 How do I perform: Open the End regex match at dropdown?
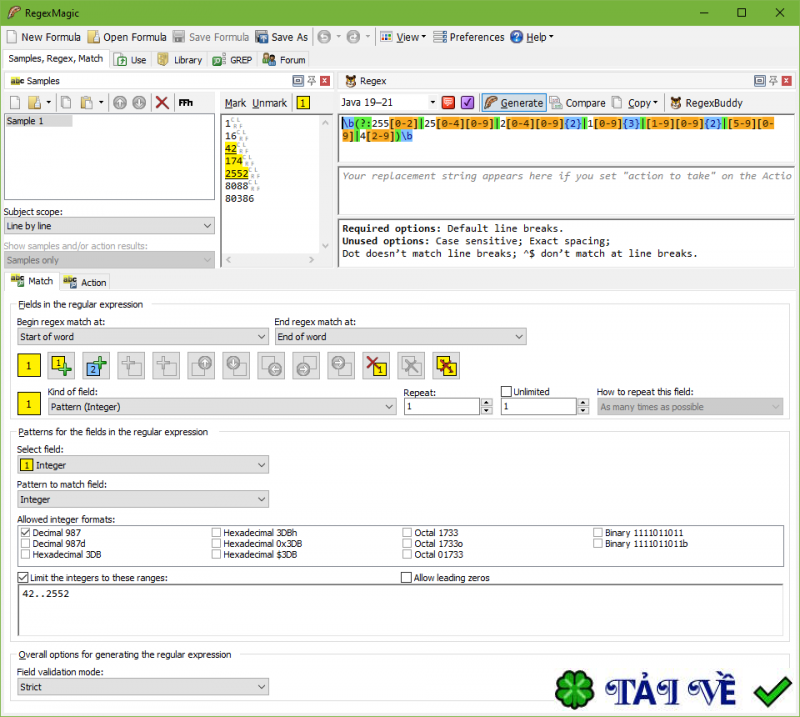pos(401,336)
